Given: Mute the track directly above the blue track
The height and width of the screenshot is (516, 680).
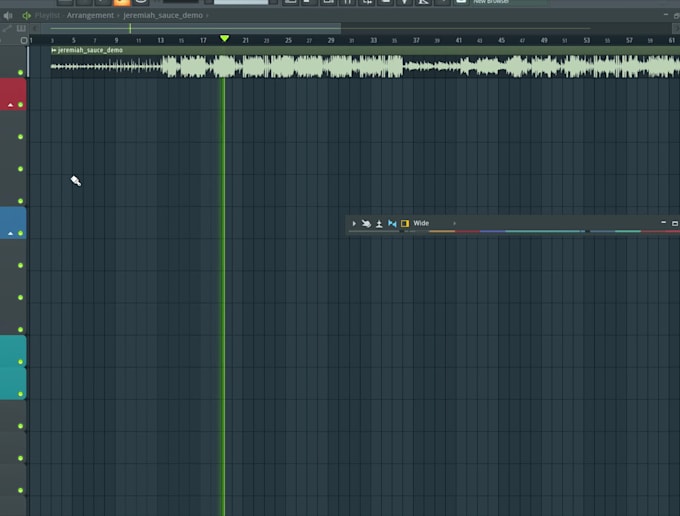Looking at the screenshot, I should (x=20, y=201).
